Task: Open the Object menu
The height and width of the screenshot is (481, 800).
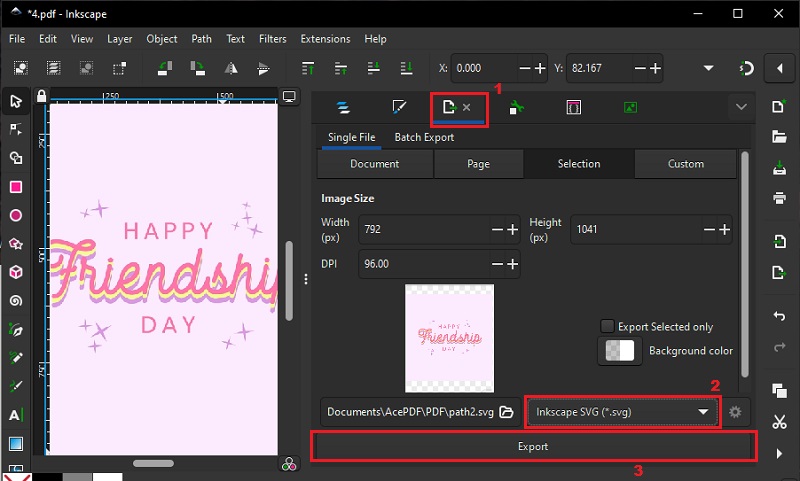Action: click(x=162, y=39)
